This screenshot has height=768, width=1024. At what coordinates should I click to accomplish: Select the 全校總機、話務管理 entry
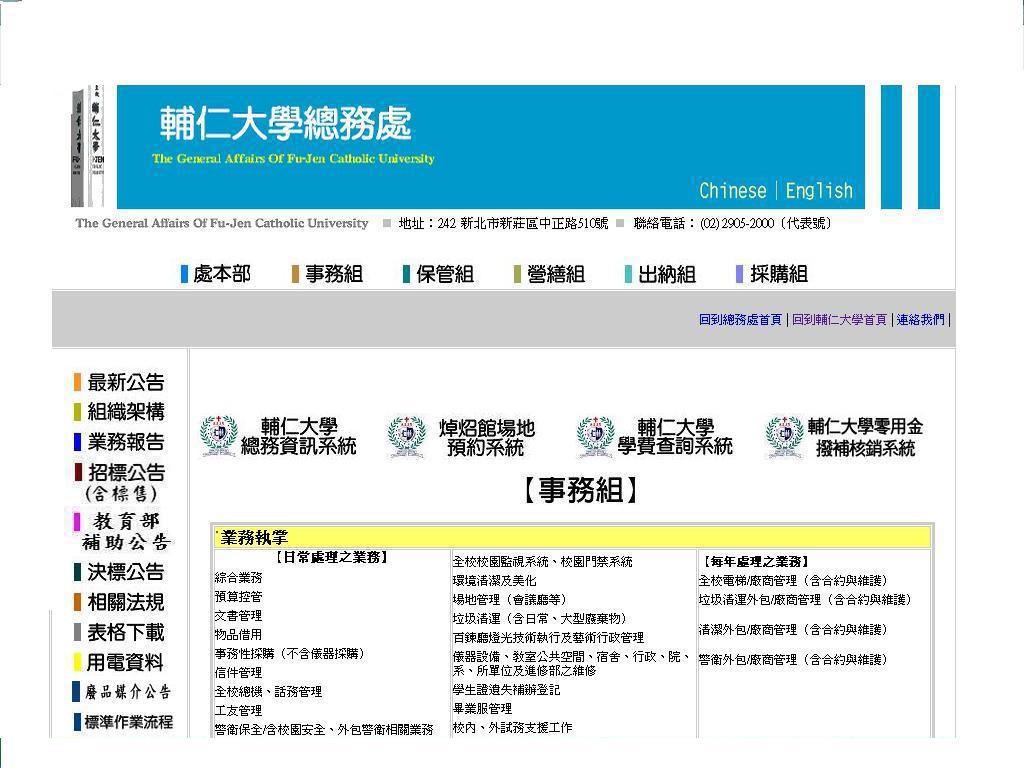[x=268, y=692]
